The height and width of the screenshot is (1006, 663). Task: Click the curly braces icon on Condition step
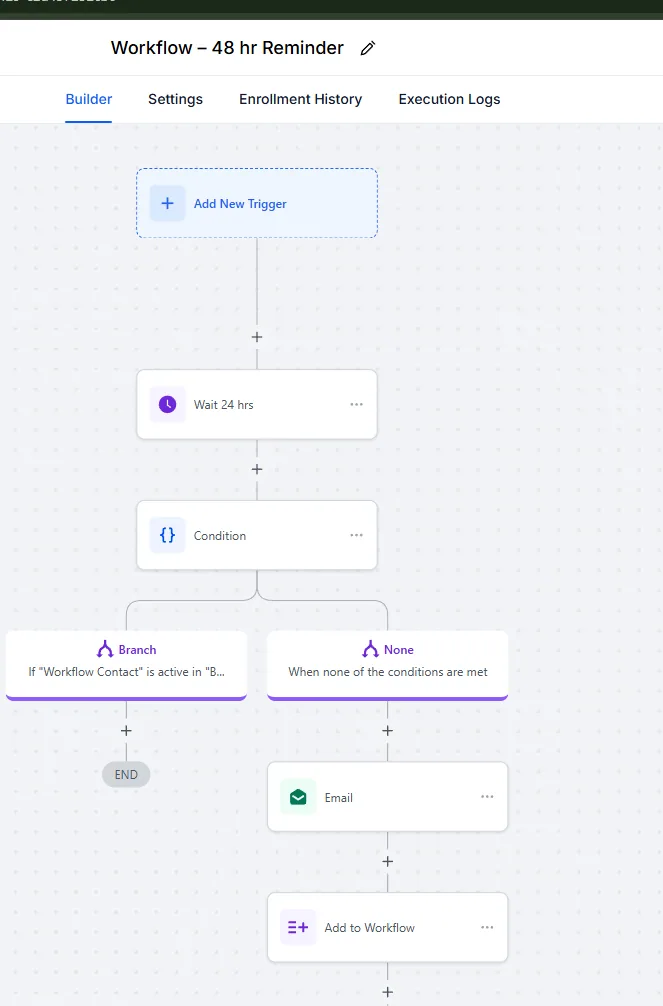click(168, 535)
